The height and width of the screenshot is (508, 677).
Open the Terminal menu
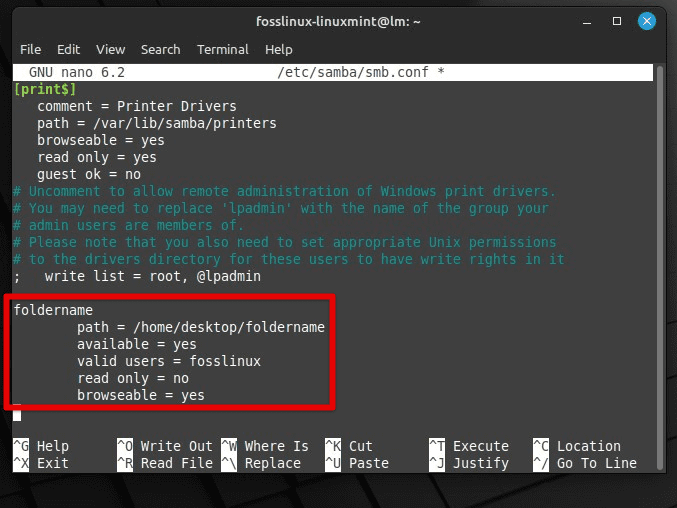[x=223, y=50]
